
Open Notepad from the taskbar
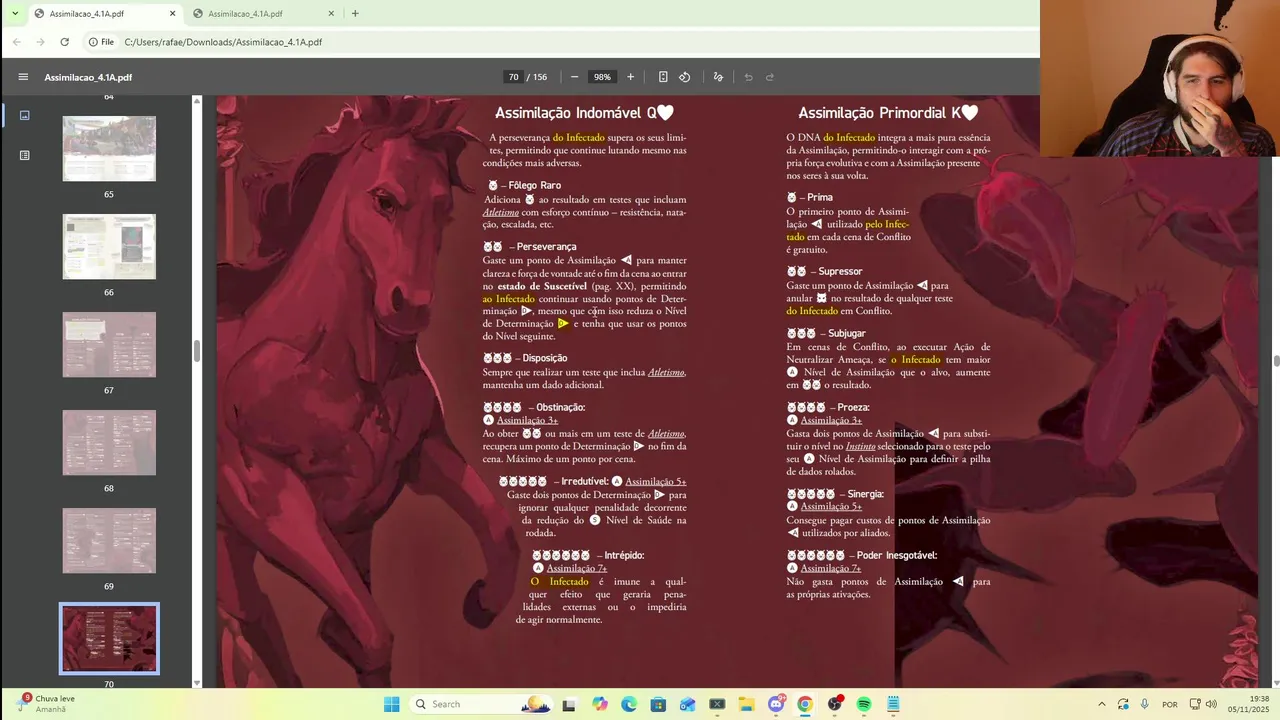click(x=893, y=704)
